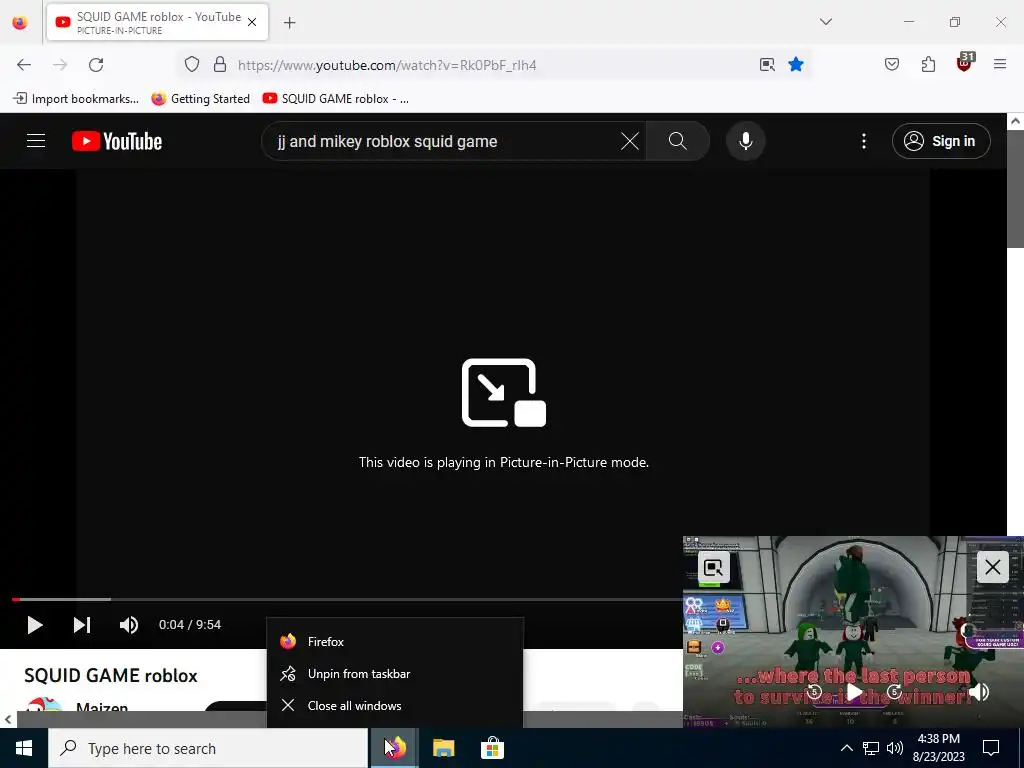Open the YouTube guide hamburger menu
Viewport: 1024px width, 768px height.
(x=36, y=141)
